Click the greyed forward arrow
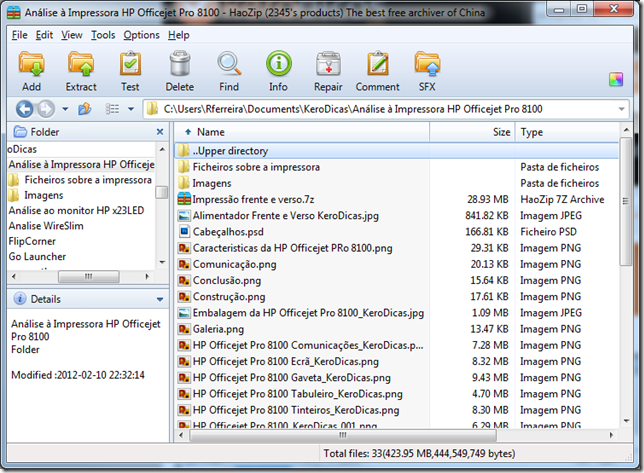 pyautogui.click(x=46, y=109)
